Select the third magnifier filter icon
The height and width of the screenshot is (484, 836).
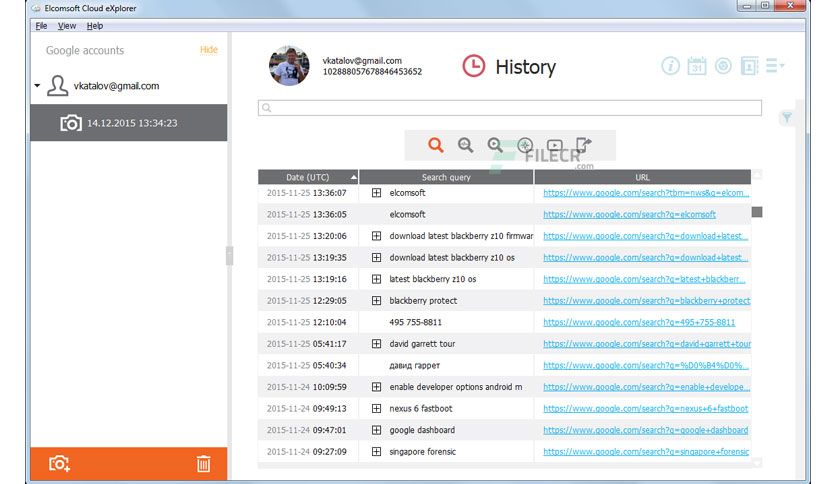click(x=495, y=145)
